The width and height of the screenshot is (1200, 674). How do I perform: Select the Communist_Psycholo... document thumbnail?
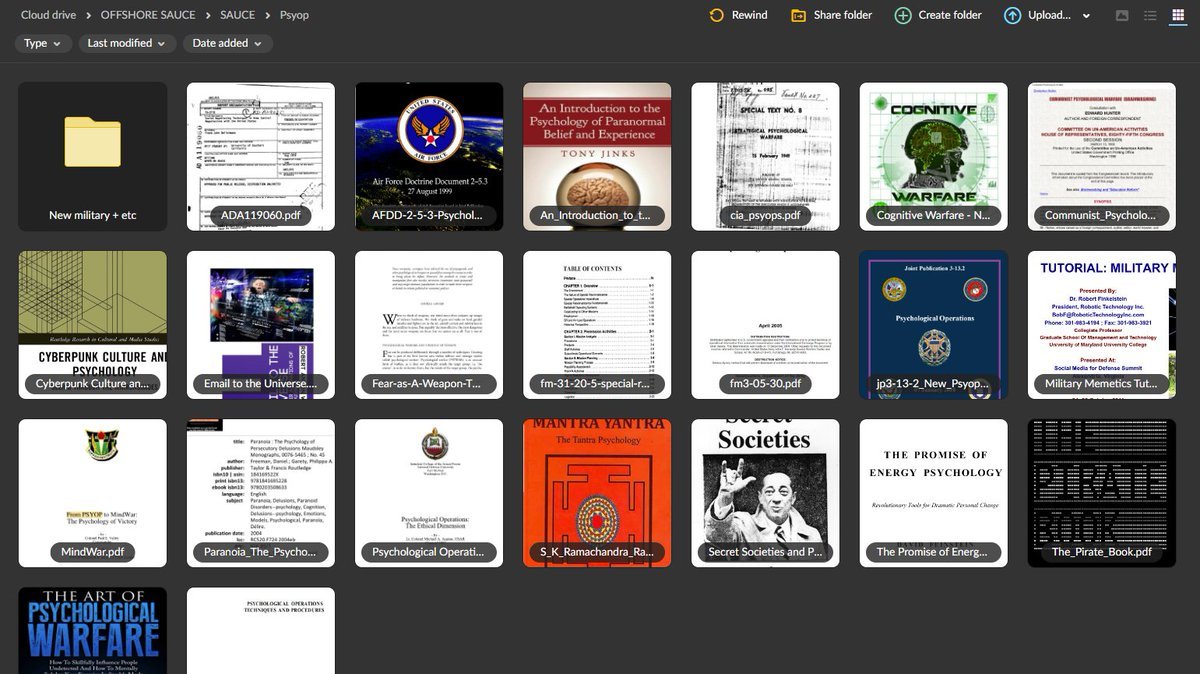[x=1102, y=157]
